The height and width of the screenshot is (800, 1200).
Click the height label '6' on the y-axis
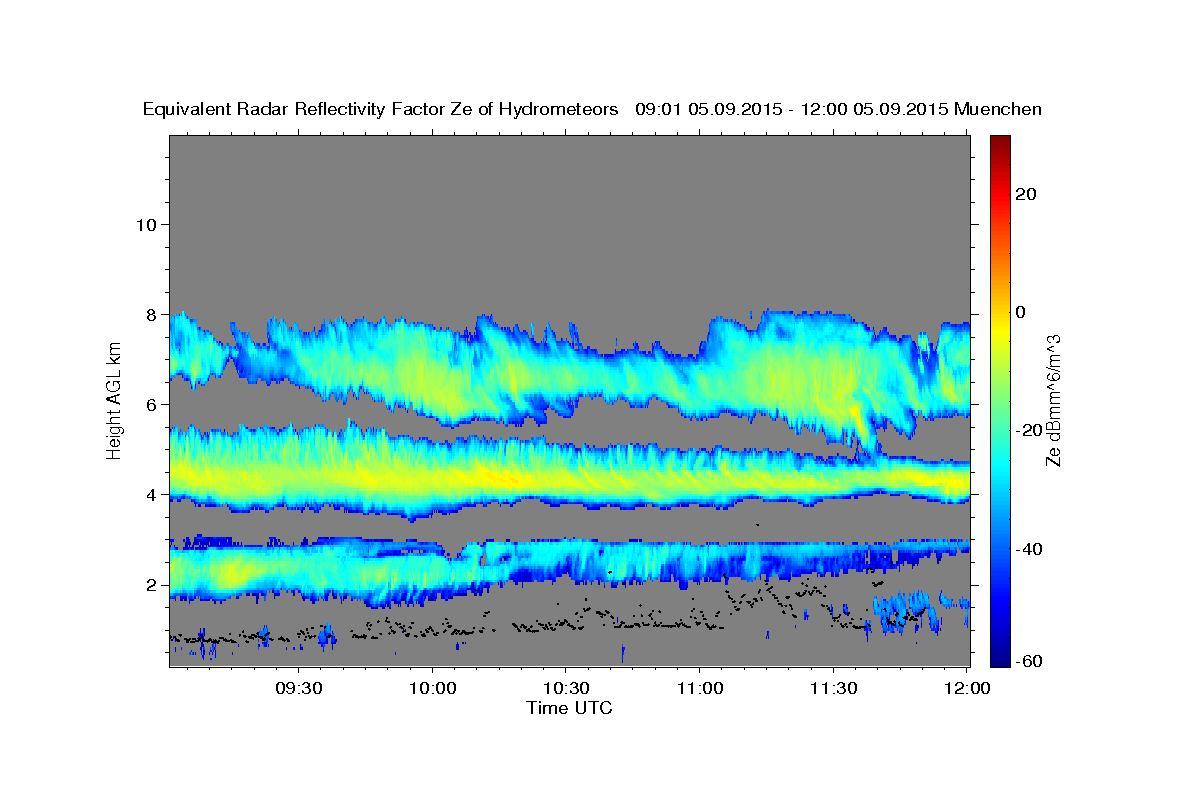point(150,404)
